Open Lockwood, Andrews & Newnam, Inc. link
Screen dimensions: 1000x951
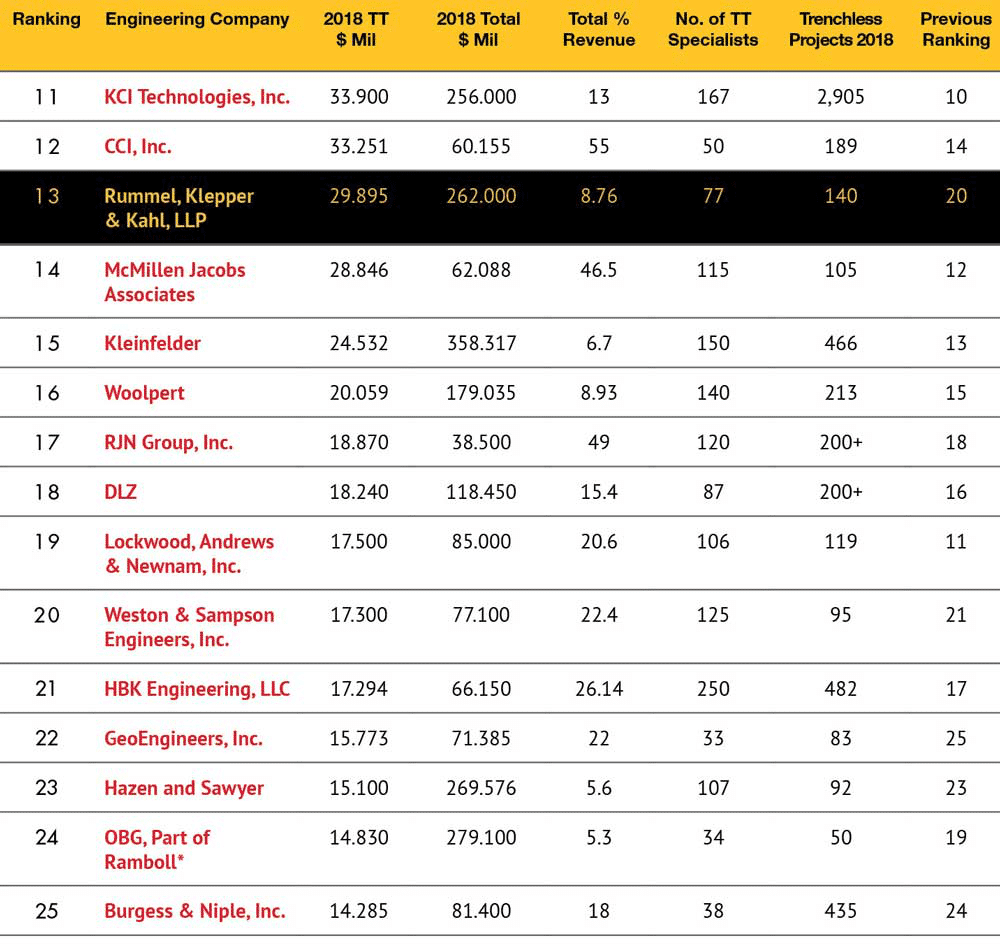(189, 554)
